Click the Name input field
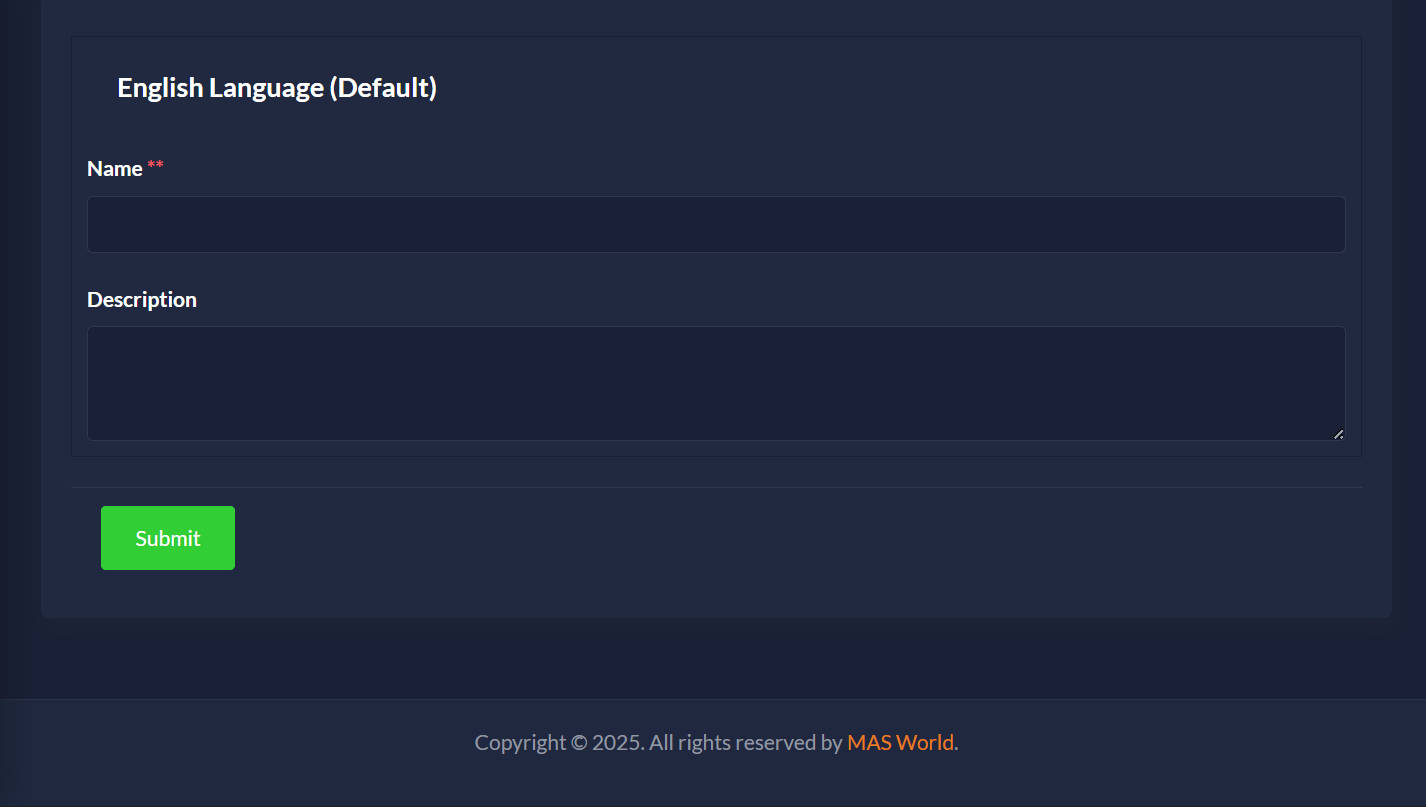This screenshot has height=807, width=1426. (716, 224)
